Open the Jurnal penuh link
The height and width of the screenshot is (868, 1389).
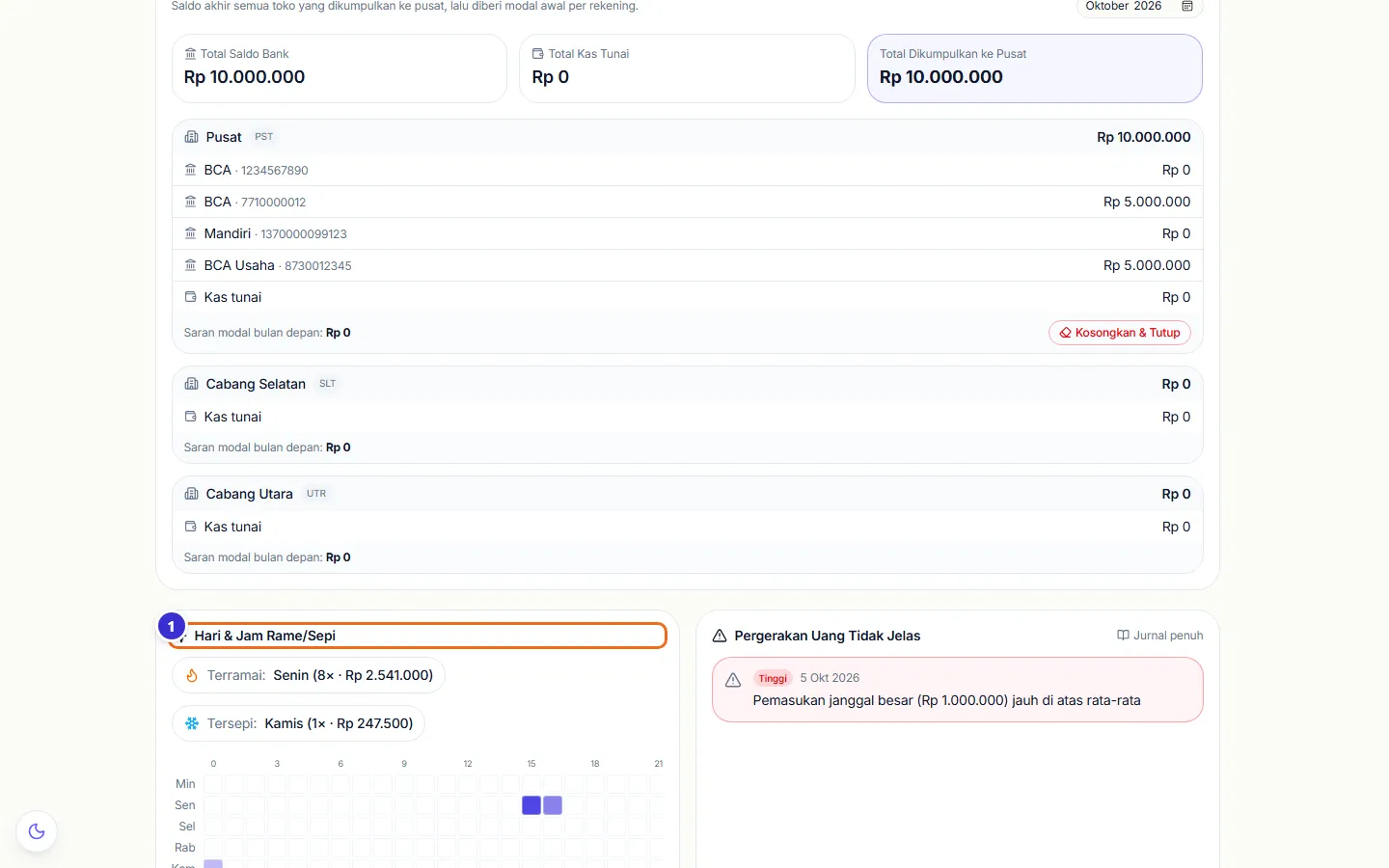pyautogui.click(x=1160, y=636)
